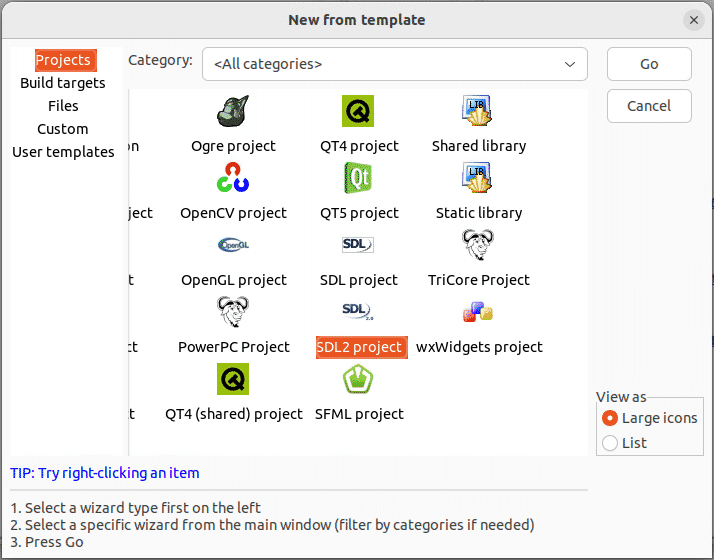Pick the Shared library icon
This screenshot has height=560, width=714.
pos(478,111)
